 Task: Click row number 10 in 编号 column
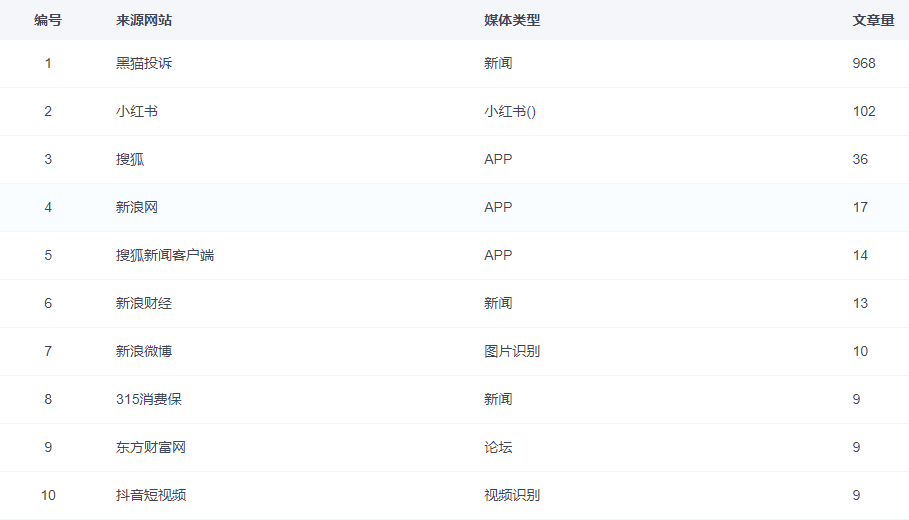pyautogui.click(x=48, y=495)
